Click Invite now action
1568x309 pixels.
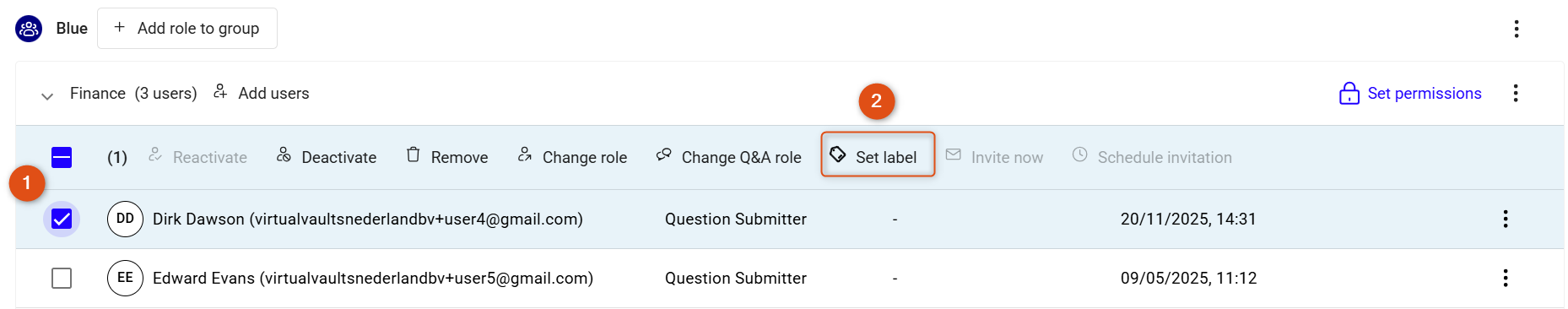pos(994,157)
